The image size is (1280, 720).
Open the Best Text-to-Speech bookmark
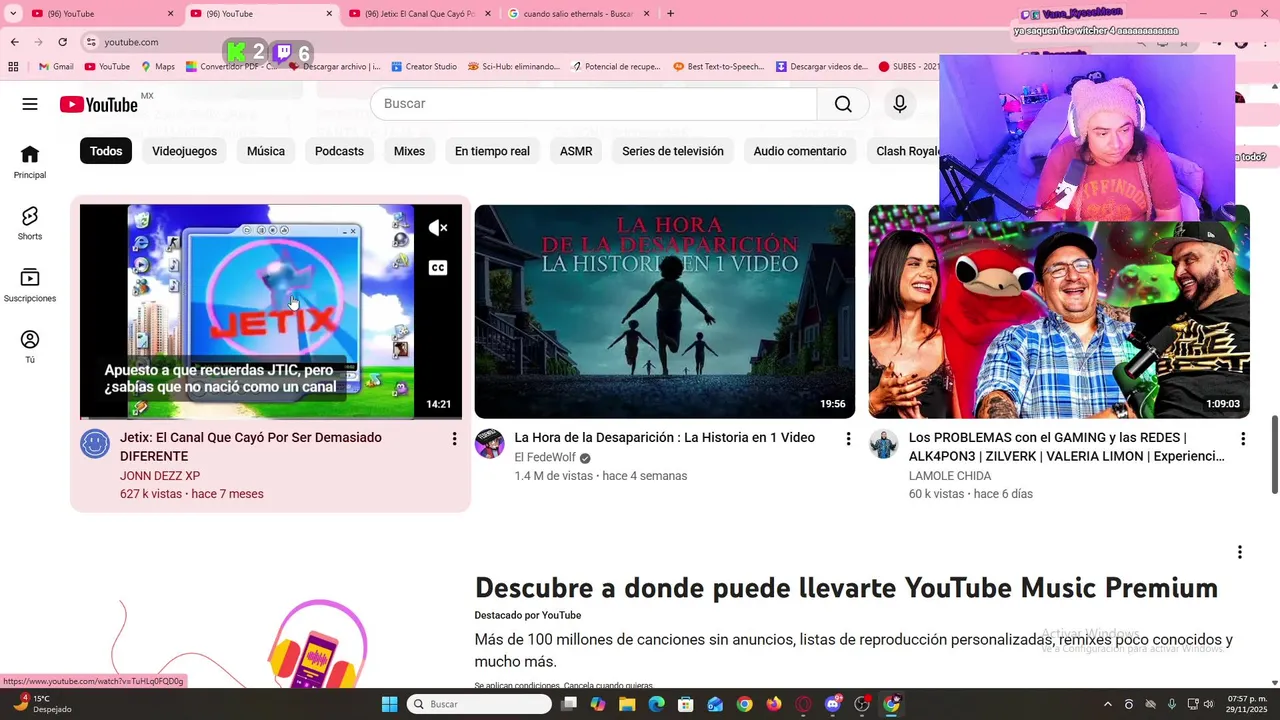(x=719, y=67)
